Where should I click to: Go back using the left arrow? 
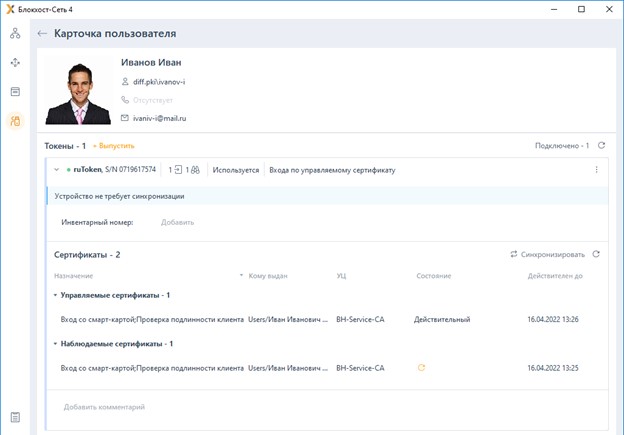42,33
